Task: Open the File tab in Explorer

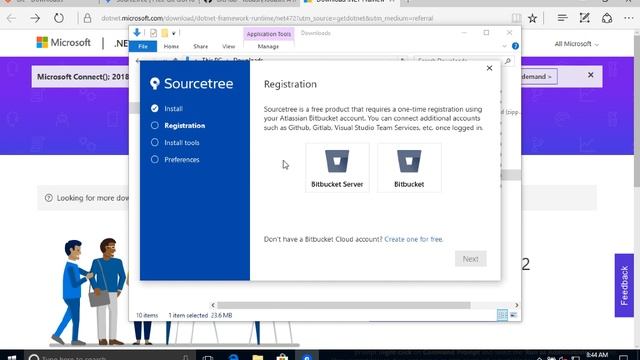Action: click(143, 47)
